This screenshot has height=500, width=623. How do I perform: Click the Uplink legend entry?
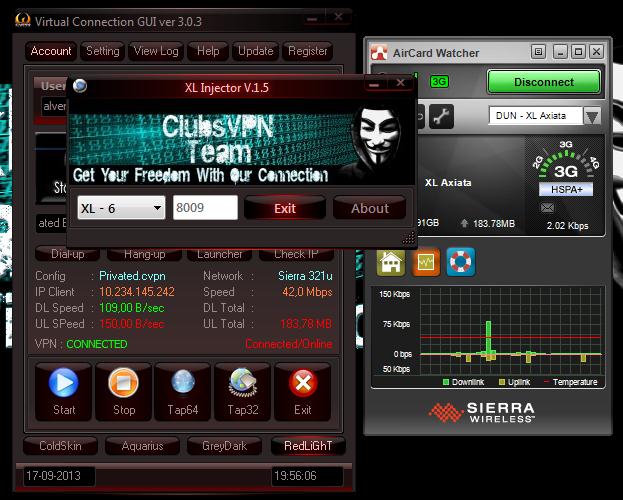[514, 382]
